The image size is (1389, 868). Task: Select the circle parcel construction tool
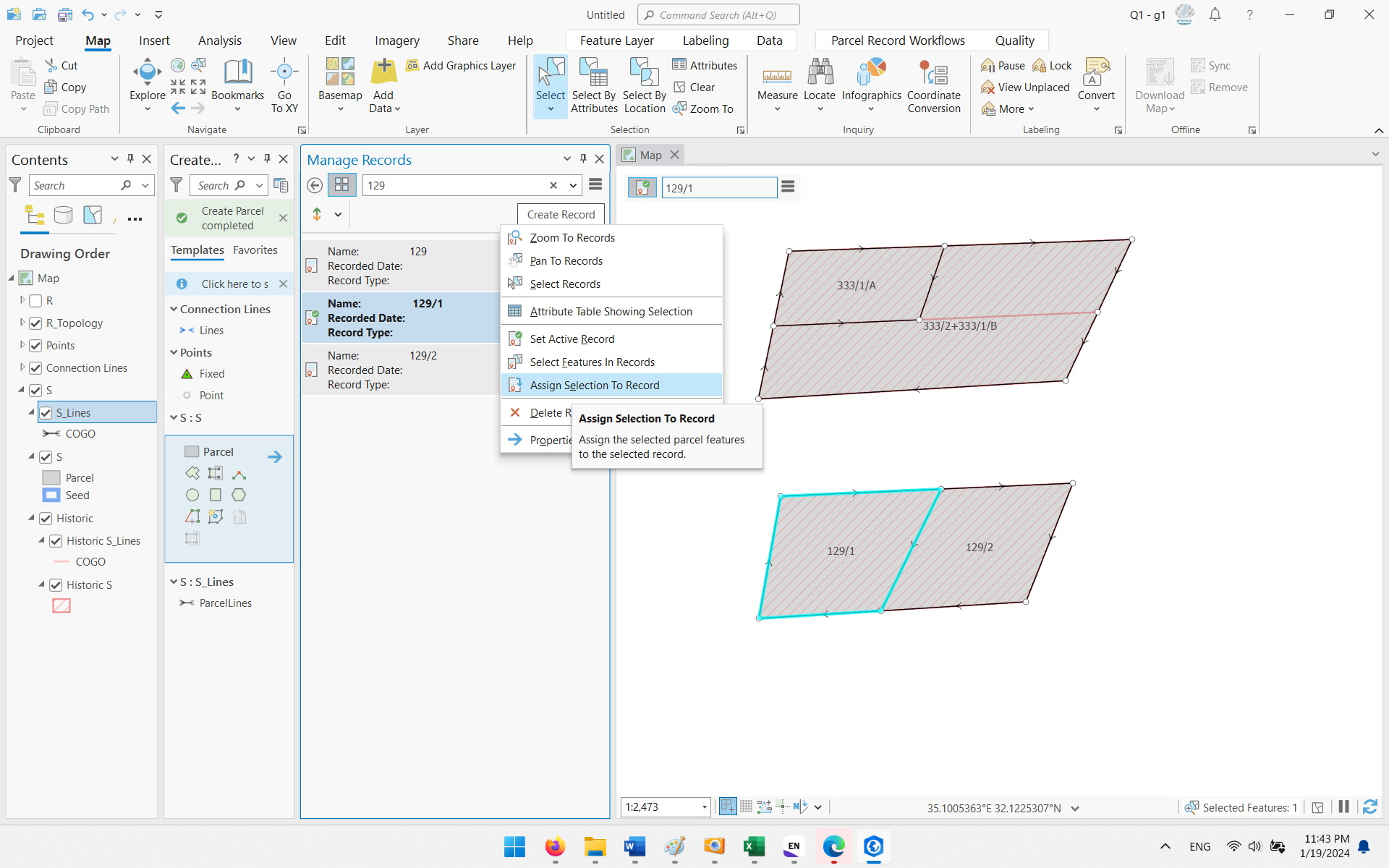[x=192, y=495]
